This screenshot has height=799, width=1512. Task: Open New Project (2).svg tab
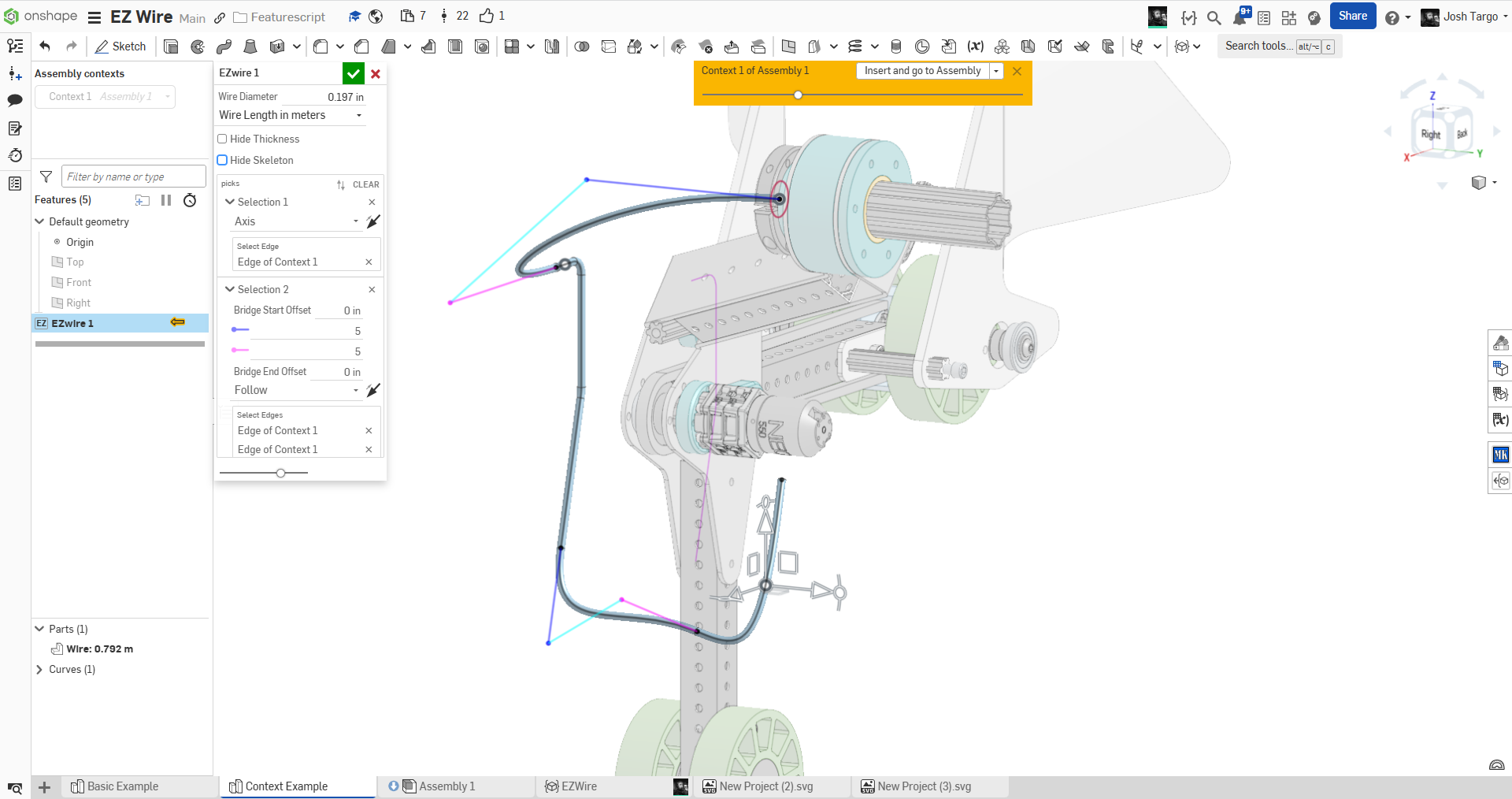tap(772, 786)
